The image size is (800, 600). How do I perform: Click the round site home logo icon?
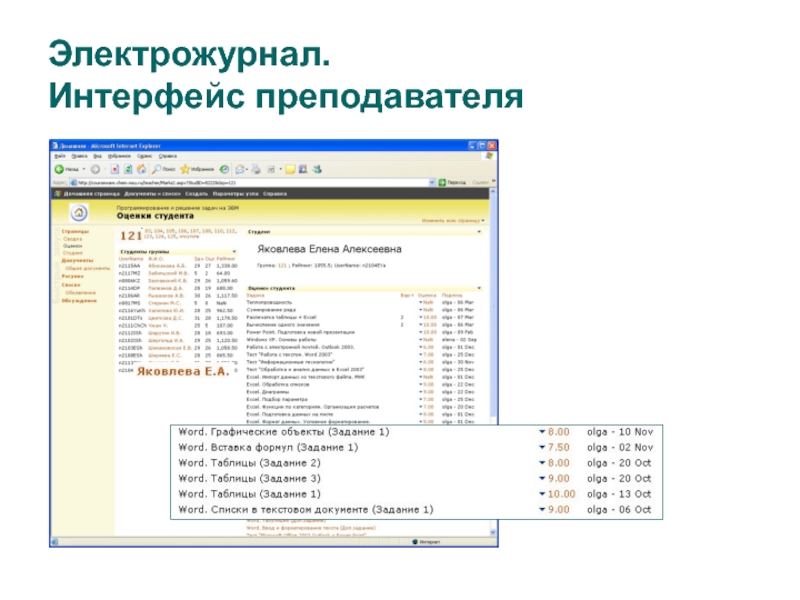click(x=79, y=213)
